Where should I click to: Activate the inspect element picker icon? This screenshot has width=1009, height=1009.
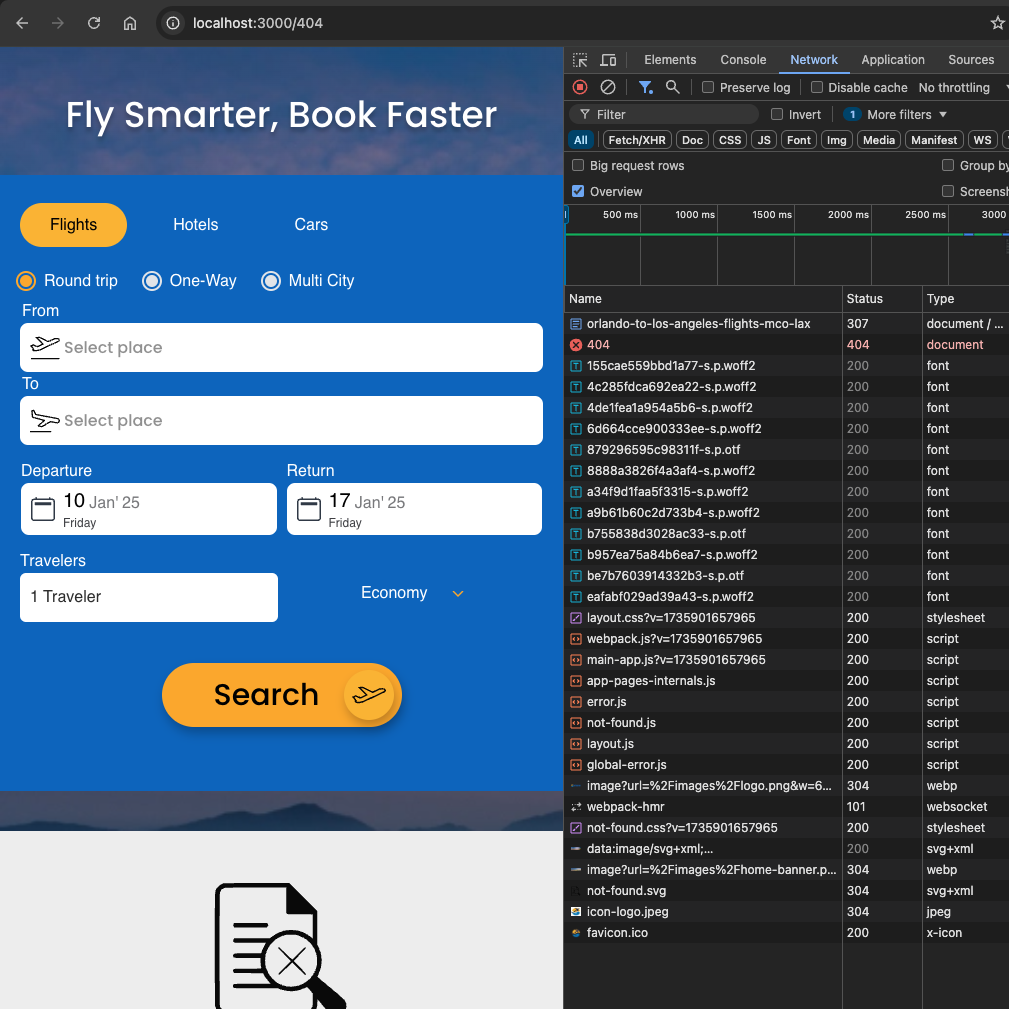click(x=580, y=60)
